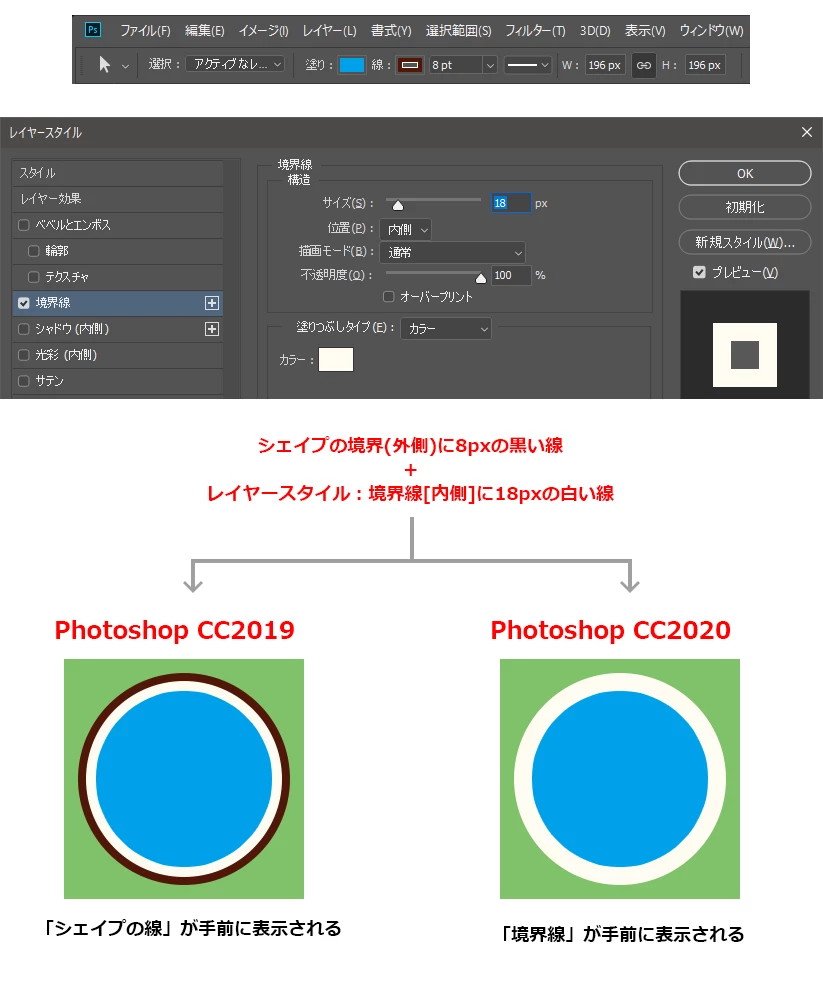823x1000 pixels.
Task: Add another 境界線 effect with plus icon
Action: (x=212, y=303)
